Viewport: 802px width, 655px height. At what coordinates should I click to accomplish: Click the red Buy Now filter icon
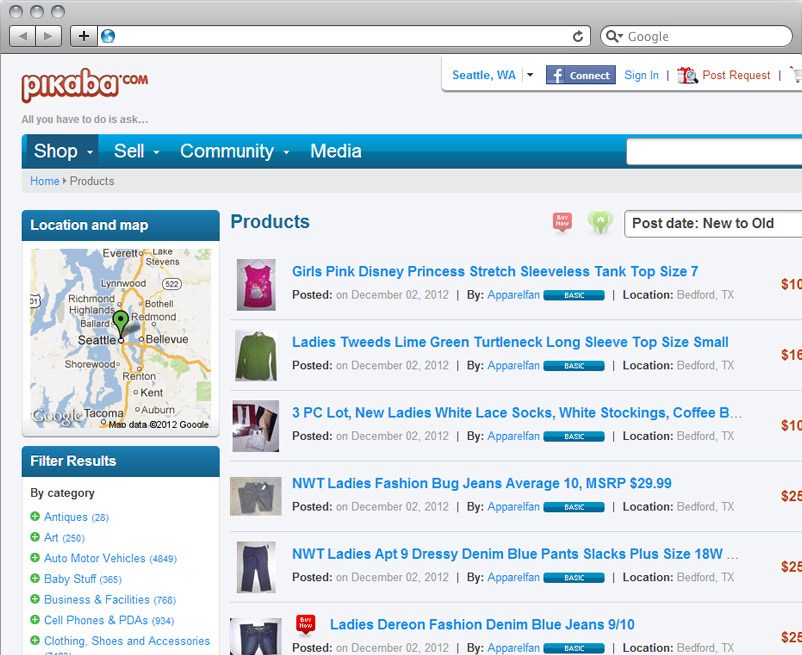pyautogui.click(x=562, y=222)
